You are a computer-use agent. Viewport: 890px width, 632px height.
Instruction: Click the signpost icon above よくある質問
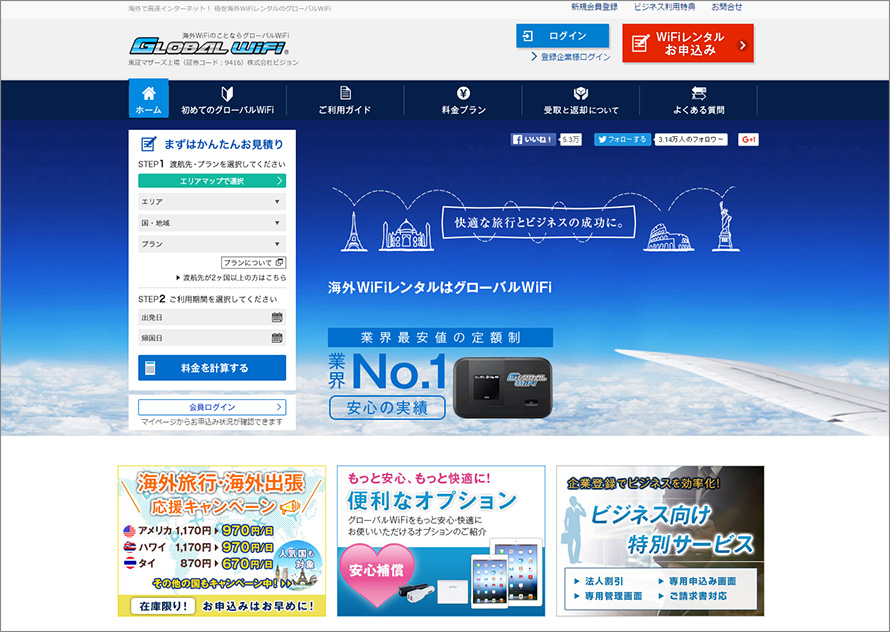pos(699,93)
